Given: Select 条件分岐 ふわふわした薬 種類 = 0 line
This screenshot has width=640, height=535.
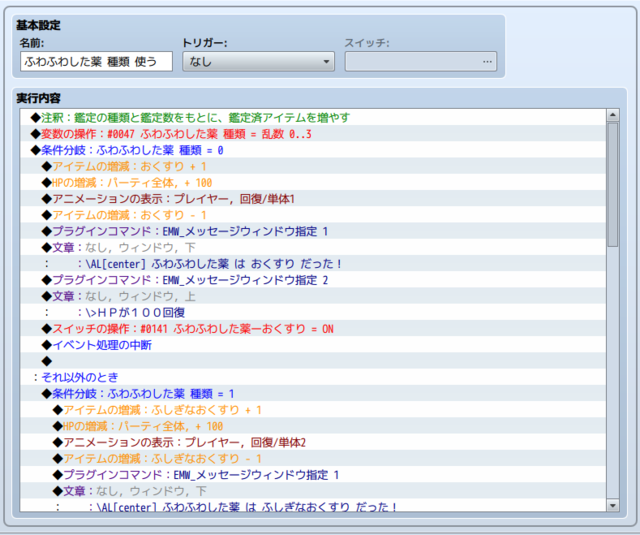Looking at the screenshot, I should (313, 150).
